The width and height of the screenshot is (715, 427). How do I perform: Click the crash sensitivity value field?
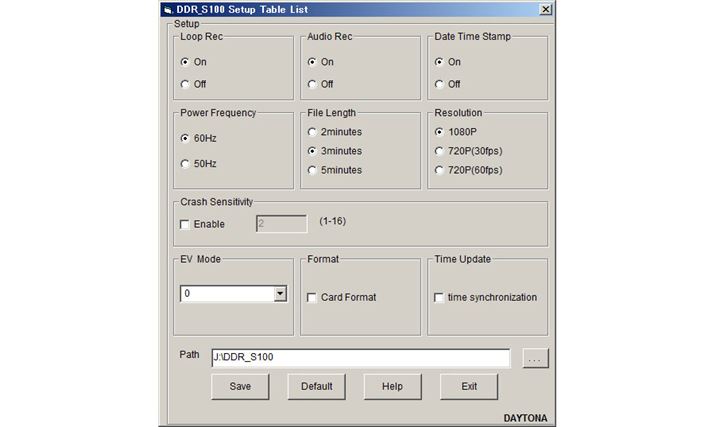(x=282, y=224)
